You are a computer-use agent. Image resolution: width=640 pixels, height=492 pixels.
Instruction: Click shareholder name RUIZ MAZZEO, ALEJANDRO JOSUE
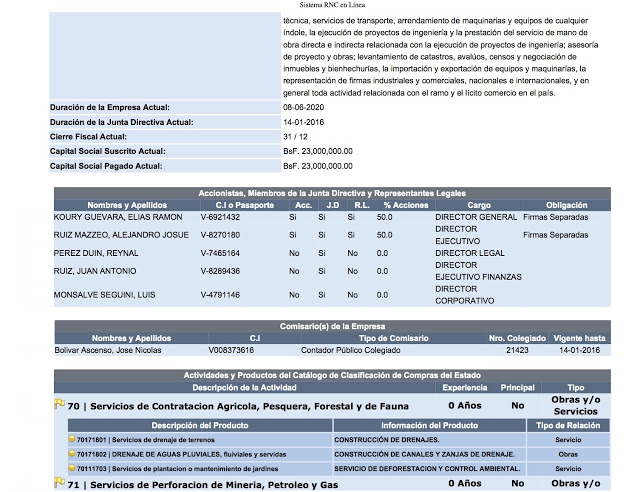[x=121, y=235]
